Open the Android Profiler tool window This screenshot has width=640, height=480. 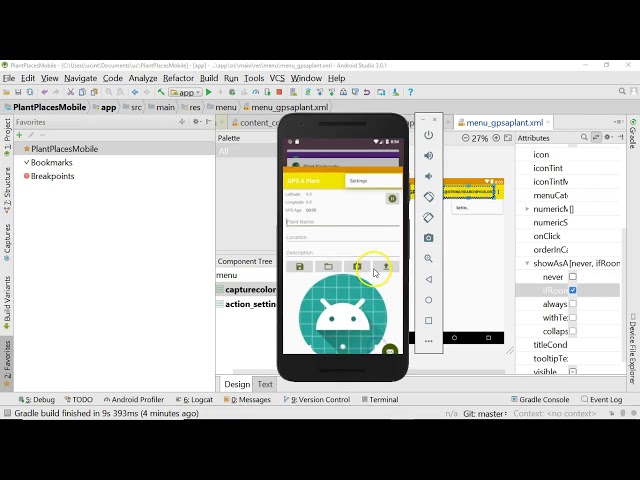133,400
